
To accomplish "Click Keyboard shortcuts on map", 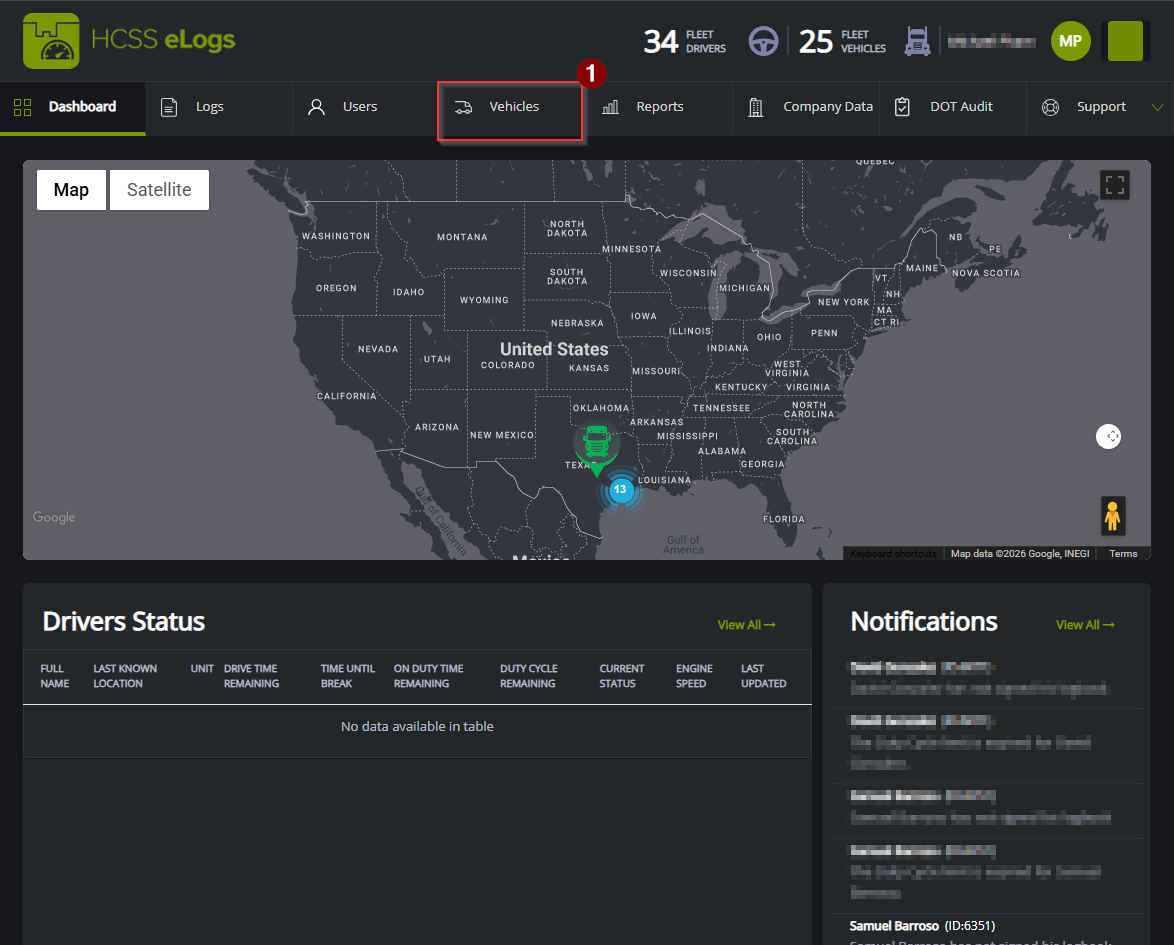I will (x=893, y=553).
